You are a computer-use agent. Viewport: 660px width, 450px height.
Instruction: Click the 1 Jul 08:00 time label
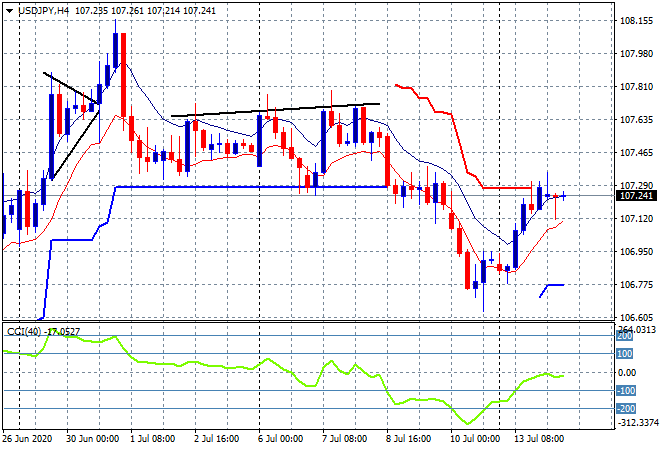pos(152,439)
